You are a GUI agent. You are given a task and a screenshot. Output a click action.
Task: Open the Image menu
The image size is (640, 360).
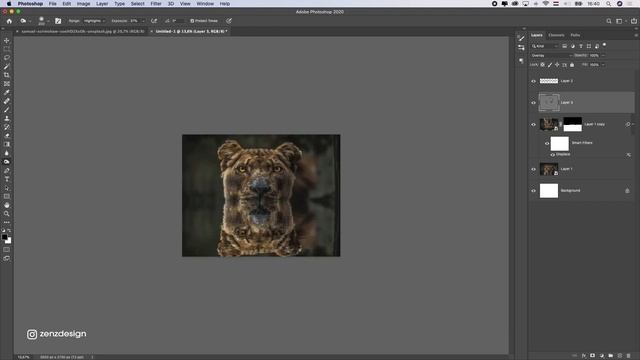83,4
